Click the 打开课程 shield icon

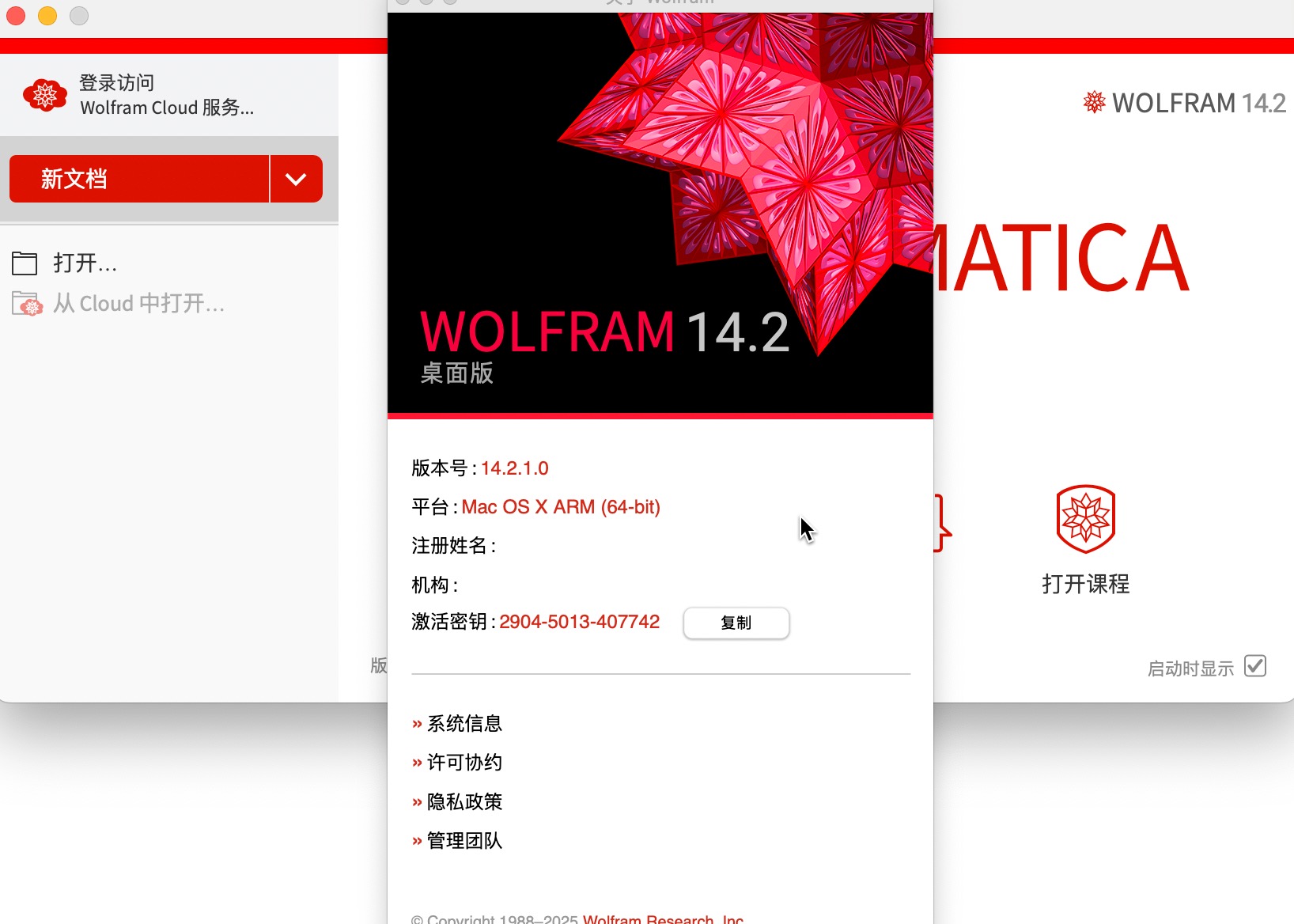(x=1086, y=519)
